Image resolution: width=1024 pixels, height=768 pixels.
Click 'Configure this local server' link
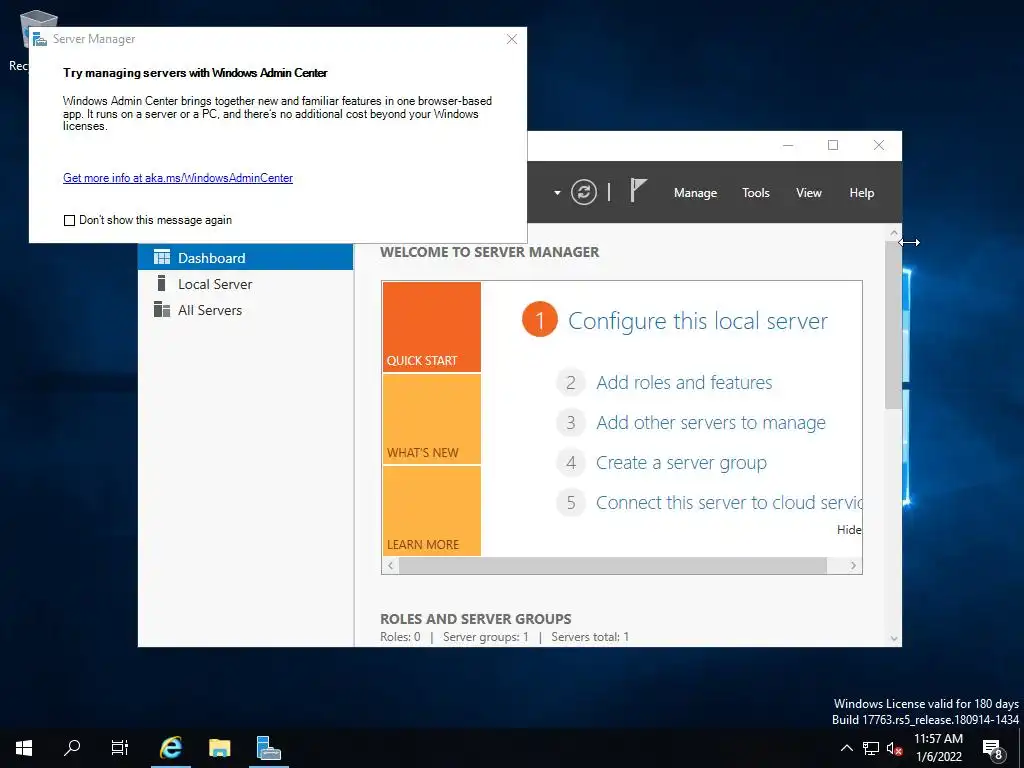coord(697,321)
